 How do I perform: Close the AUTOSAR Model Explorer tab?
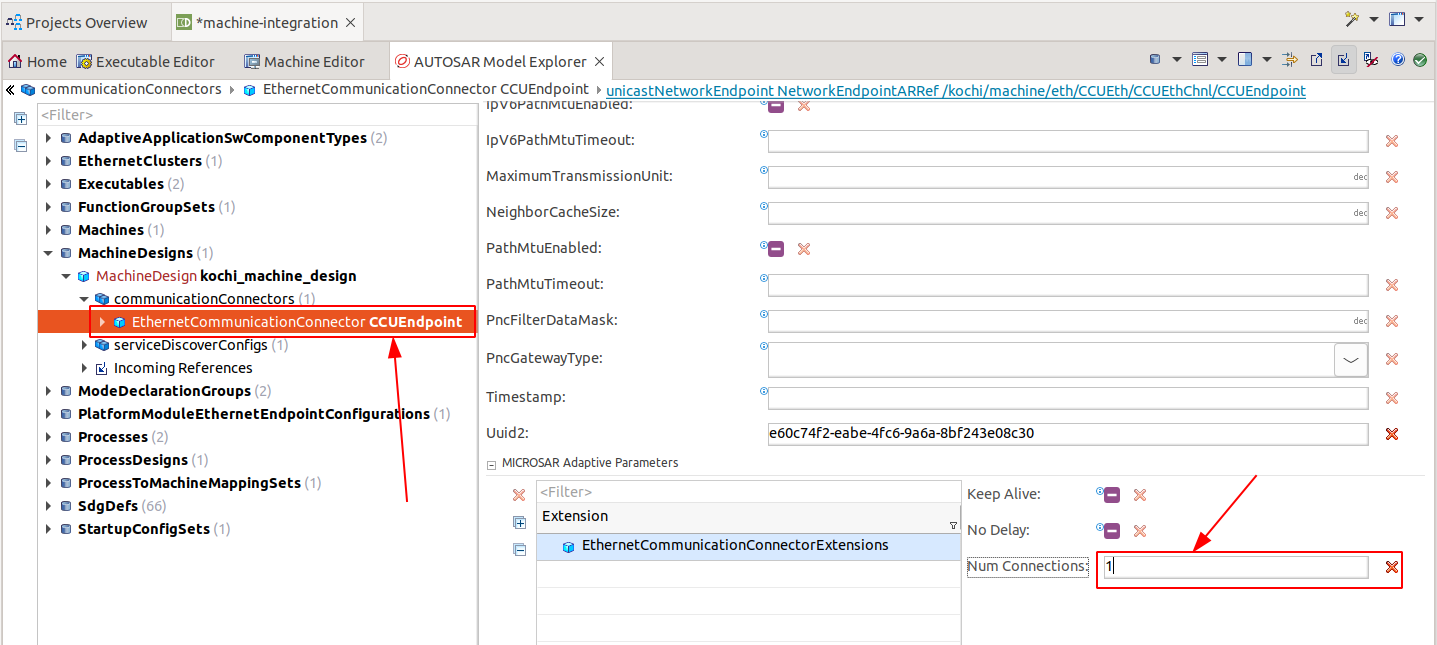click(x=598, y=62)
